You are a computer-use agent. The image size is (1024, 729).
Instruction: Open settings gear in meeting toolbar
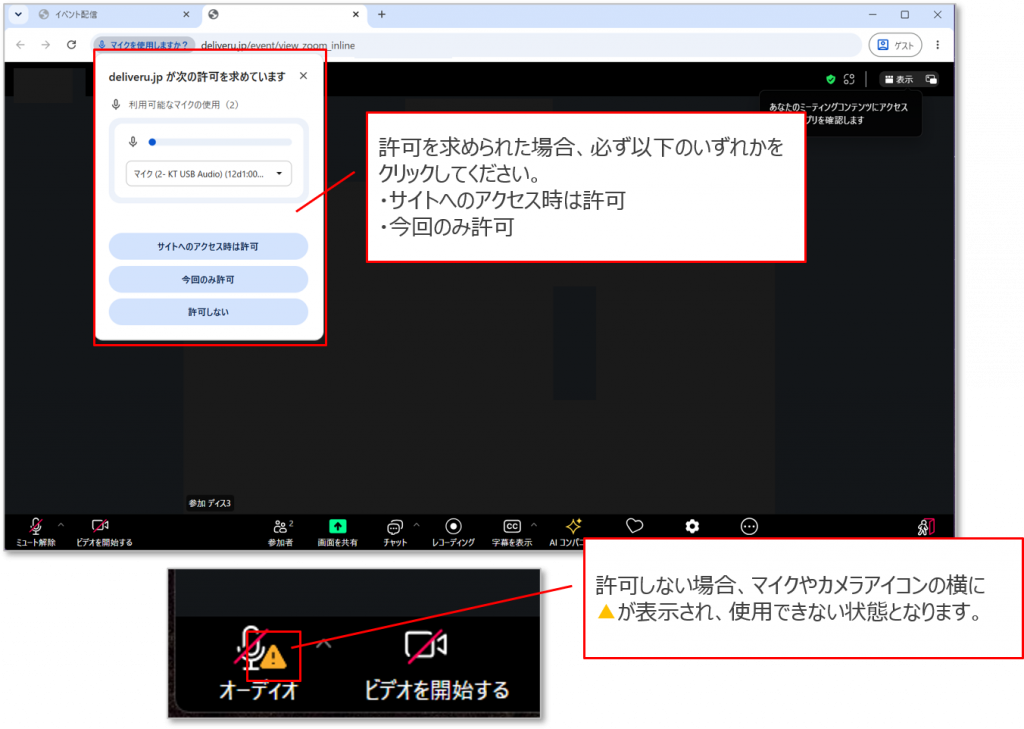(x=692, y=526)
